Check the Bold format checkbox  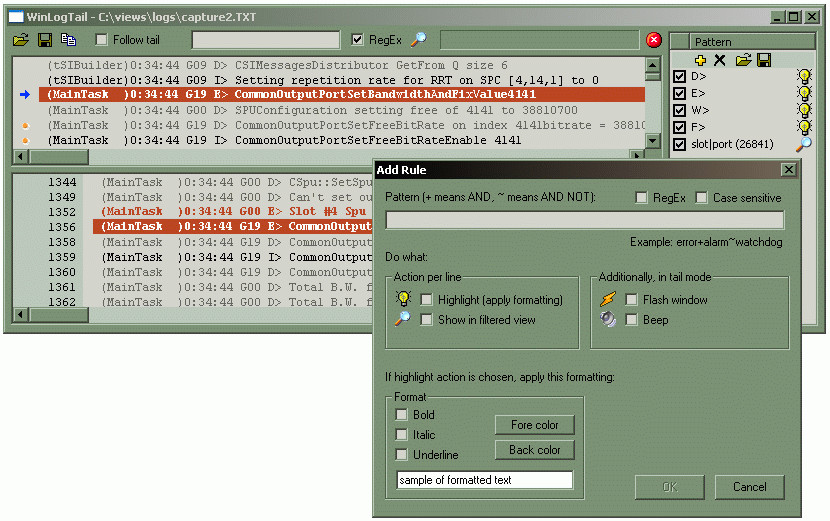point(402,415)
